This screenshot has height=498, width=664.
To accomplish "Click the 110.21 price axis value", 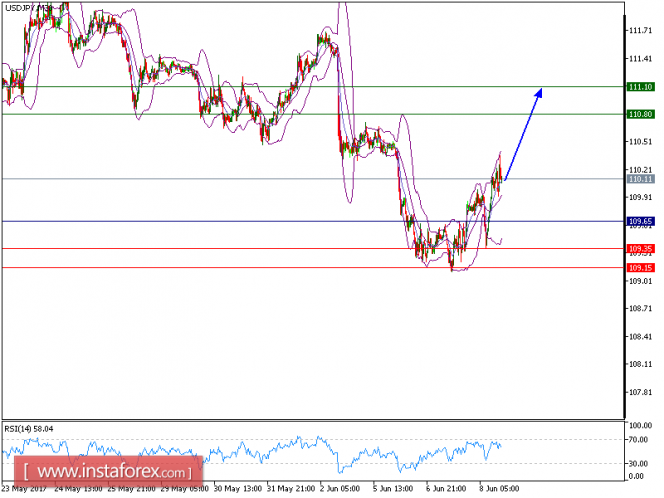I will point(640,170).
